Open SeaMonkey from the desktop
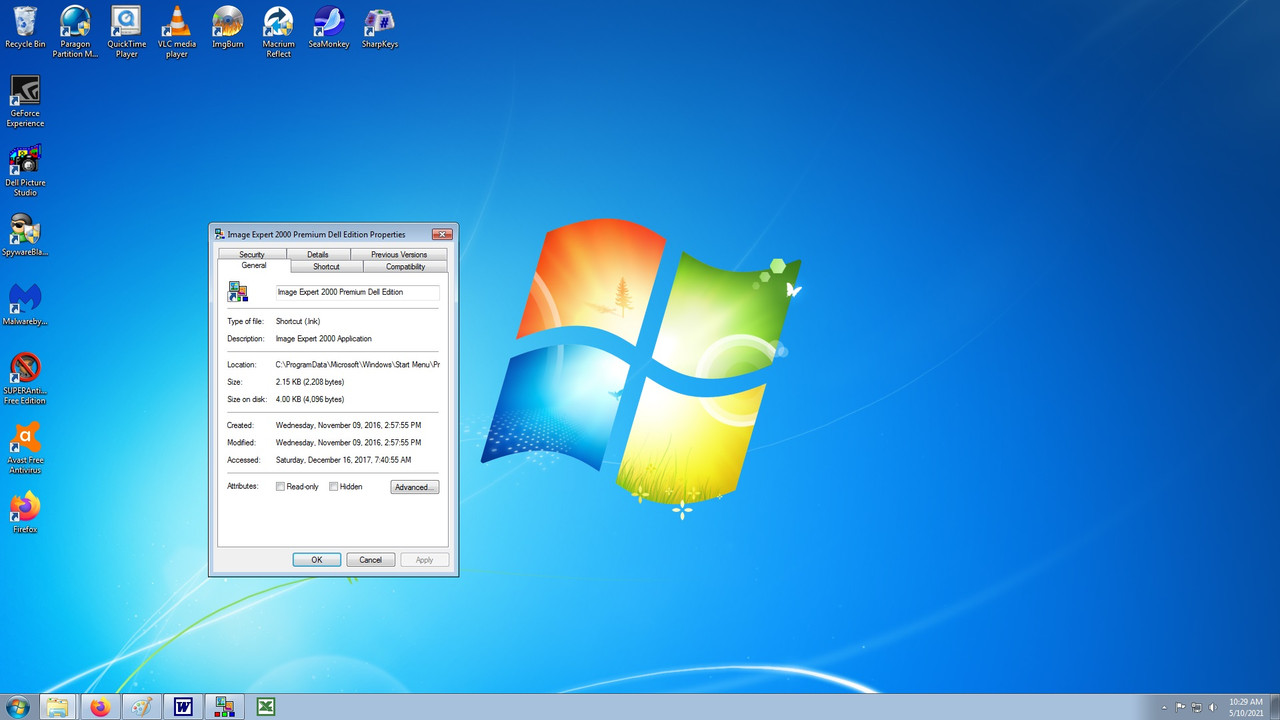This screenshot has height=720, width=1280. tap(328, 25)
